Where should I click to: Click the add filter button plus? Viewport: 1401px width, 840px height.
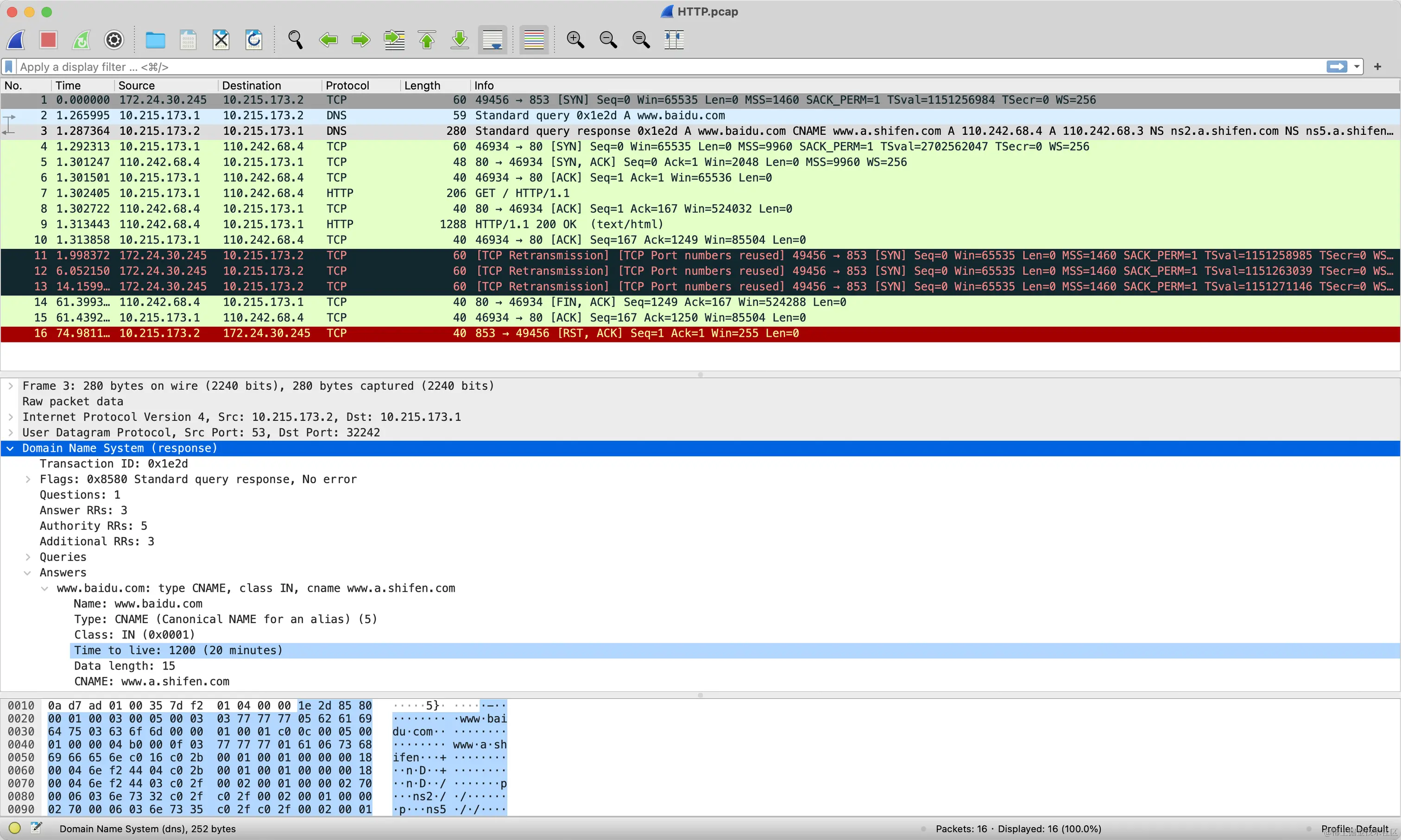click(x=1377, y=67)
